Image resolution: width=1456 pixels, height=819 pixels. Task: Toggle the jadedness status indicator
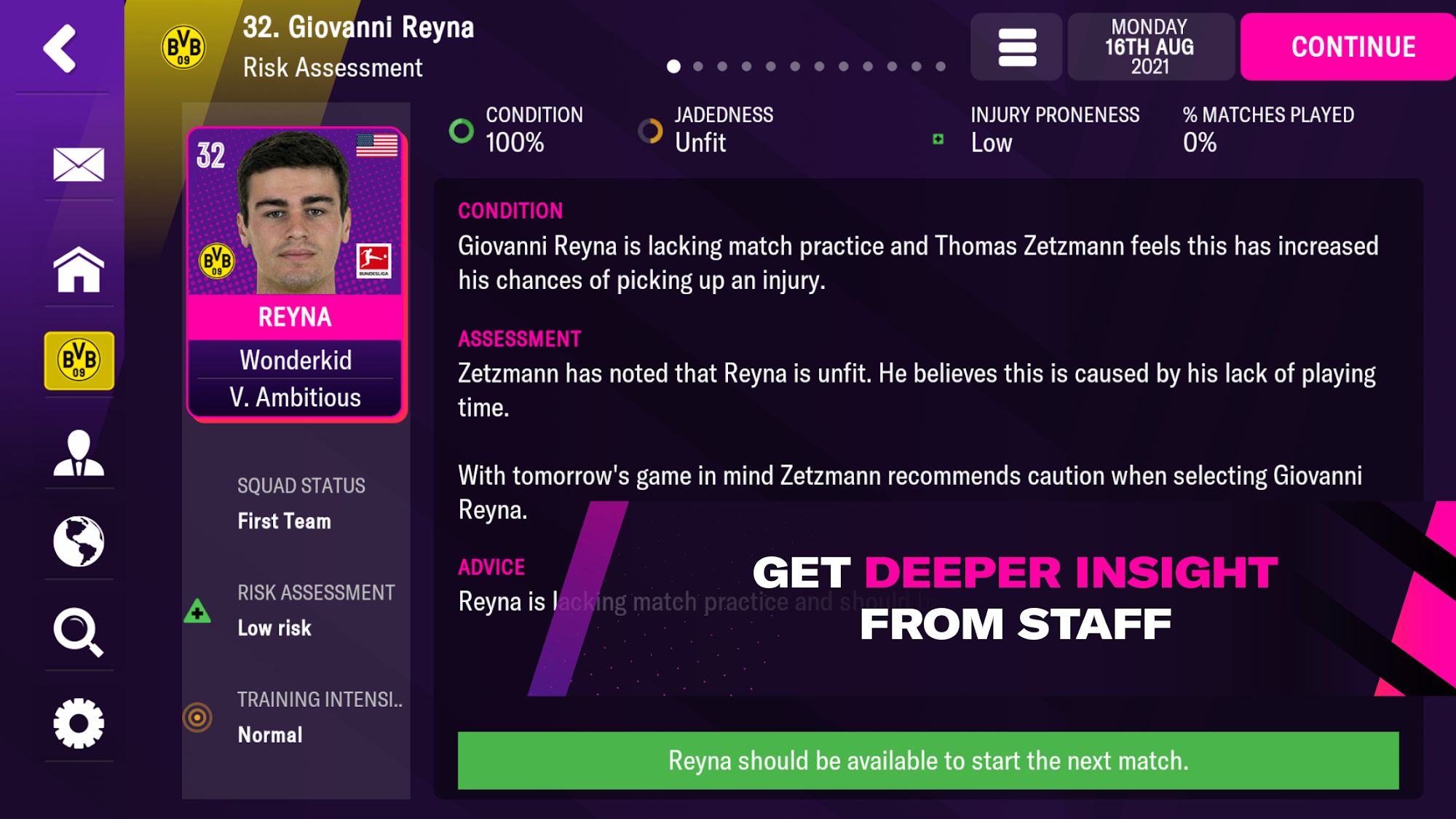point(649,131)
